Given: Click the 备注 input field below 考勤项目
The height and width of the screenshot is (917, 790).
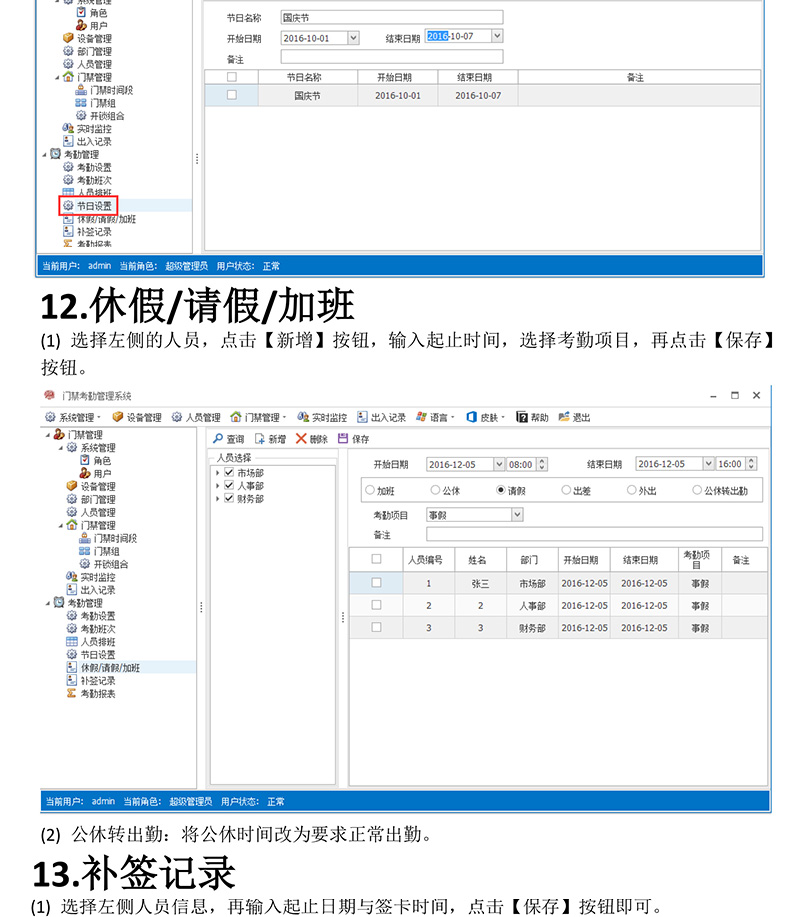Looking at the screenshot, I should click(594, 535).
